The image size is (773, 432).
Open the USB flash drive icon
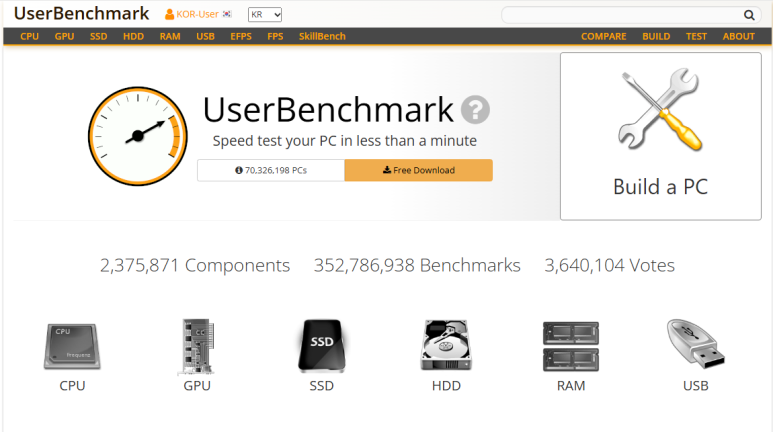coord(696,344)
